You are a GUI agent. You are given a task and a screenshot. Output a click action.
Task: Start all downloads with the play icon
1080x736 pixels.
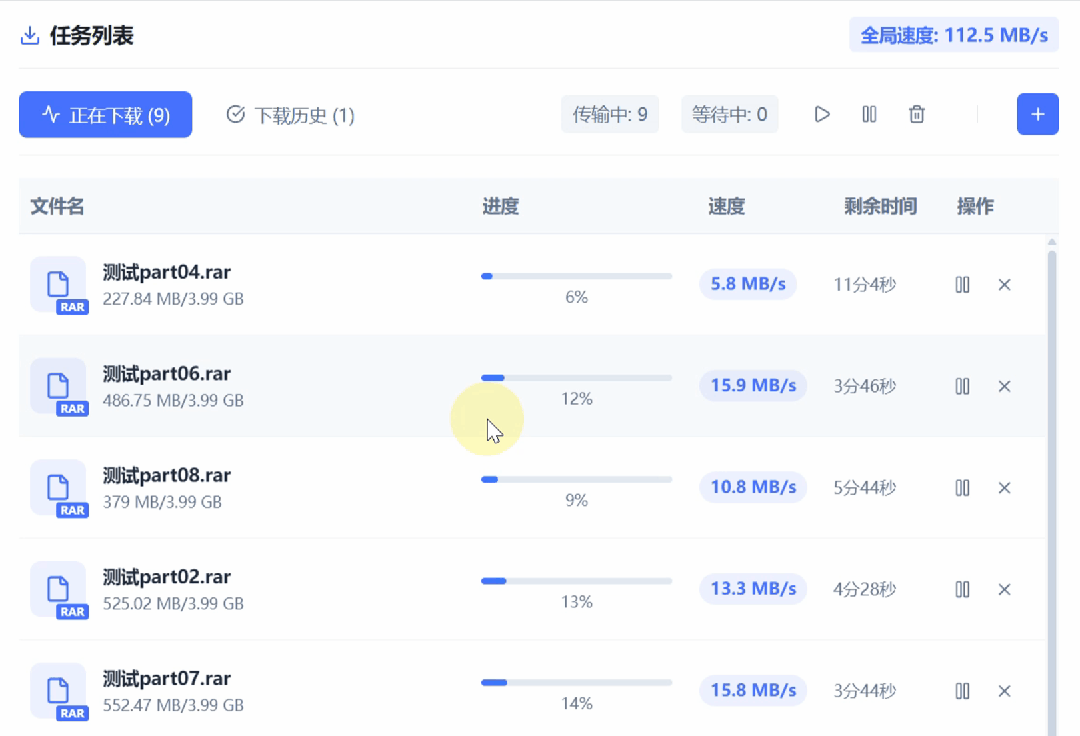(x=822, y=114)
